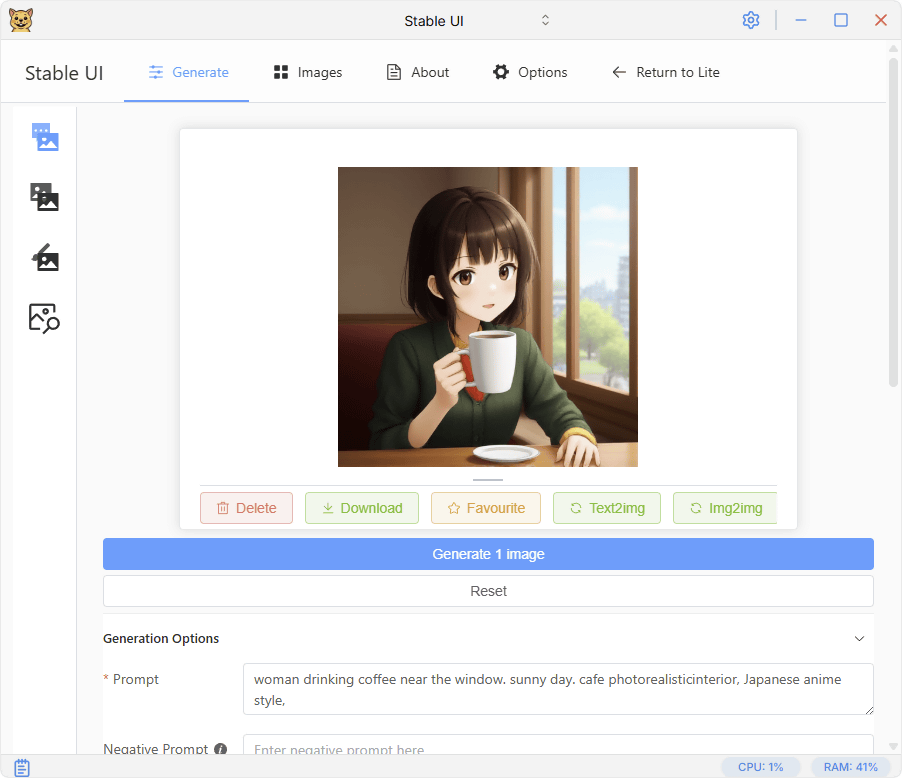Select the image-to-image mode sidebar icon
902x778 pixels.
pos(45,197)
